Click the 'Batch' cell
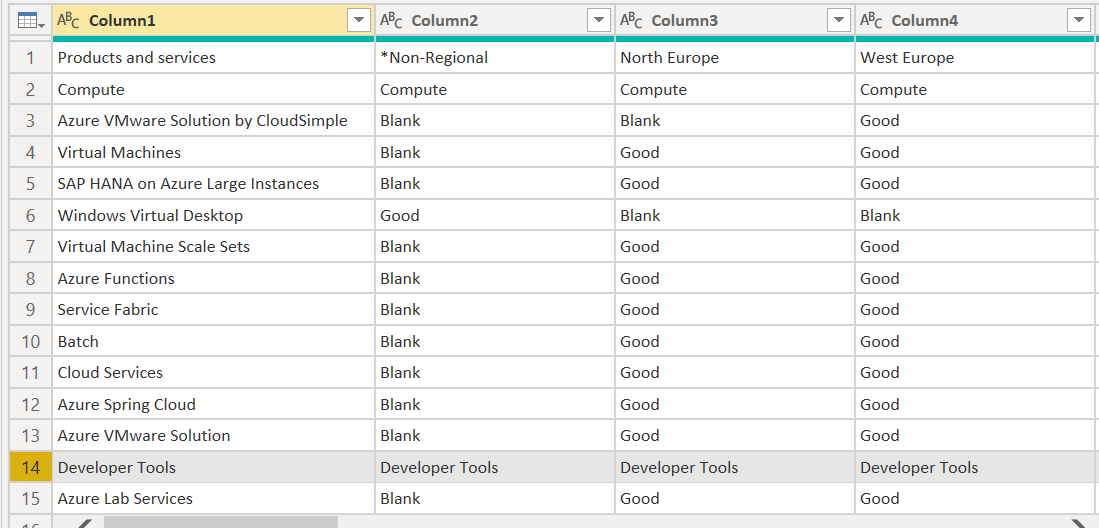The height and width of the screenshot is (528, 1099). pos(214,341)
